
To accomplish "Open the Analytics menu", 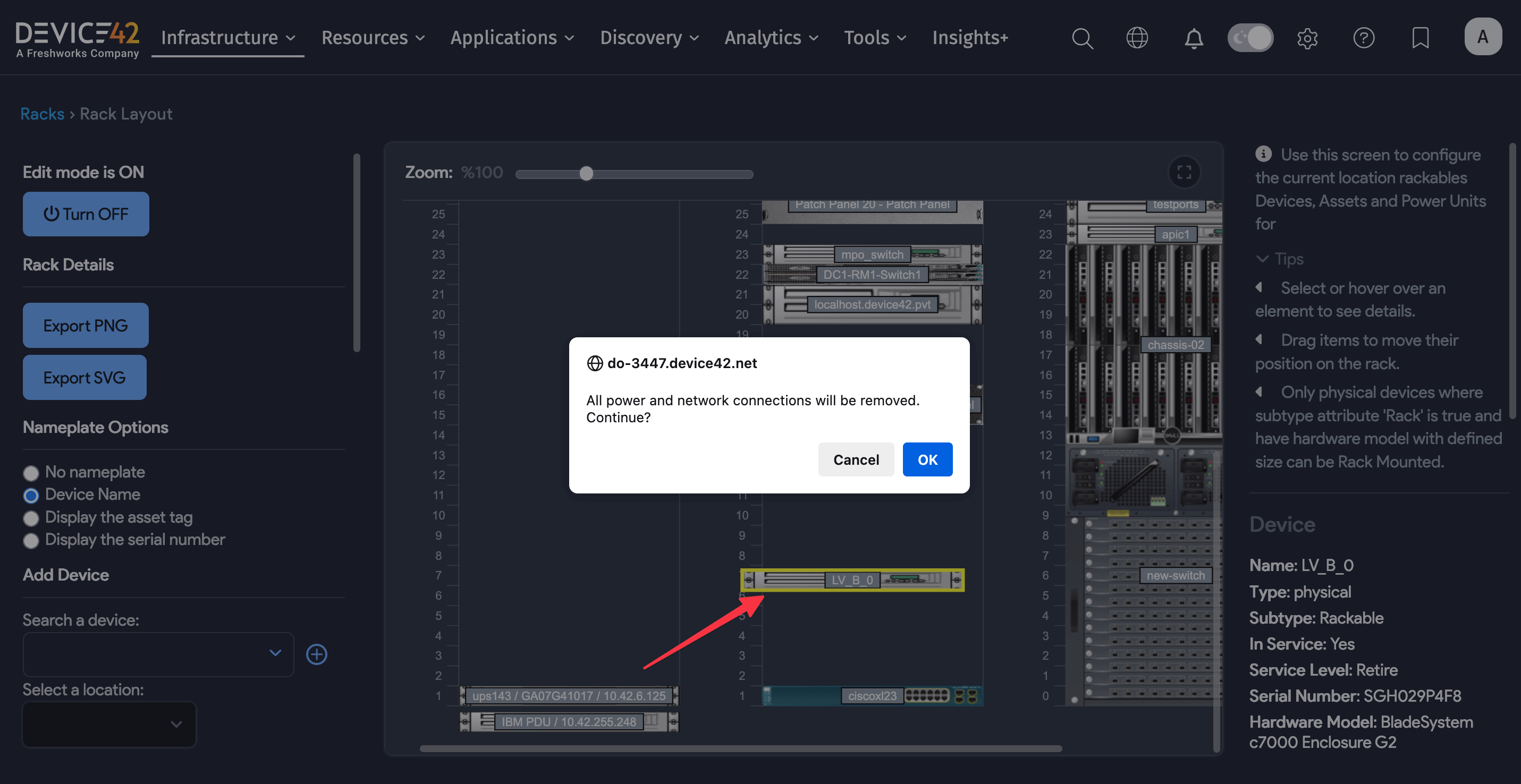I will pyautogui.click(x=771, y=38).
